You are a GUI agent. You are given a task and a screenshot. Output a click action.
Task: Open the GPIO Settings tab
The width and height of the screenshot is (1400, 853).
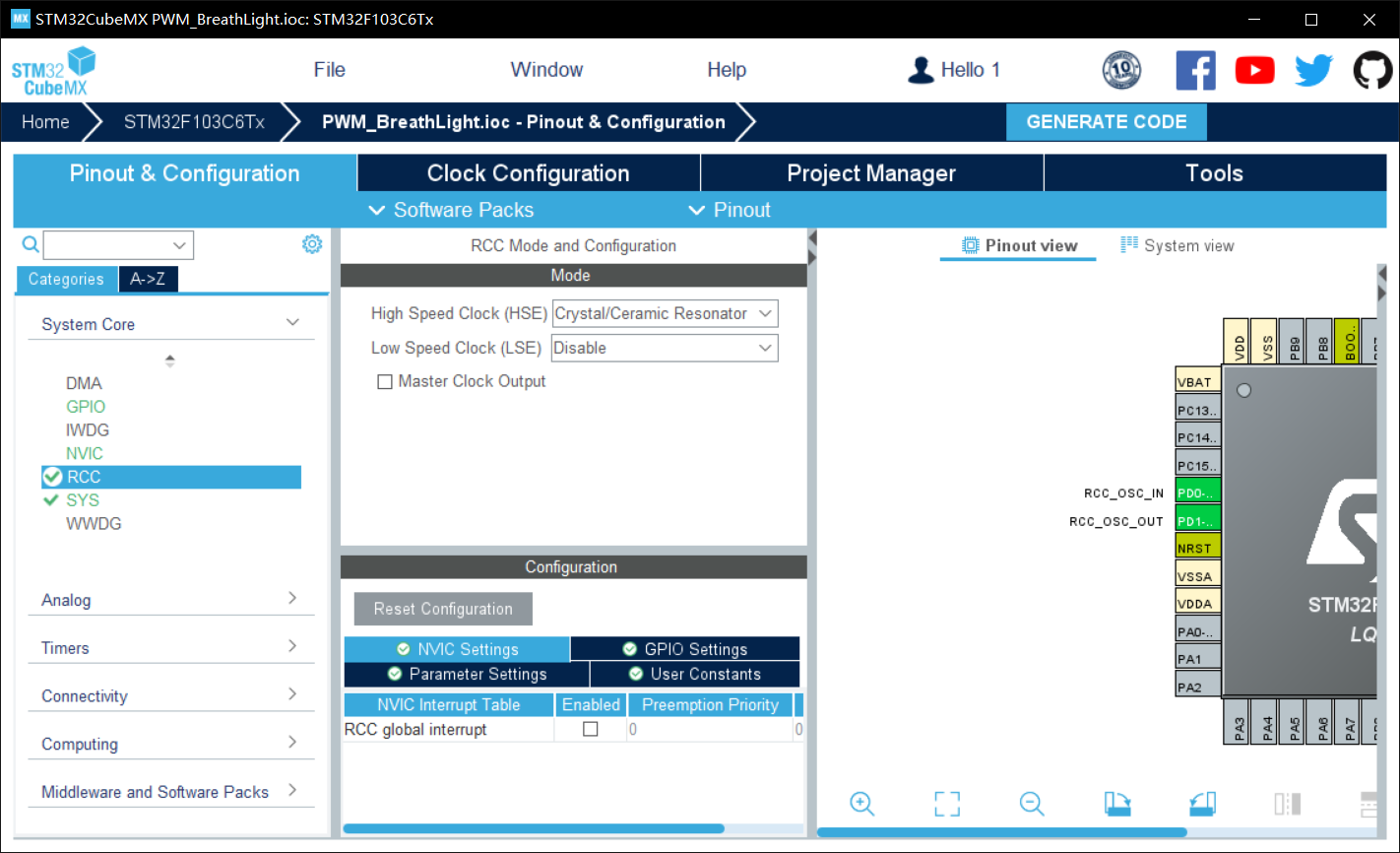[685, 649]
